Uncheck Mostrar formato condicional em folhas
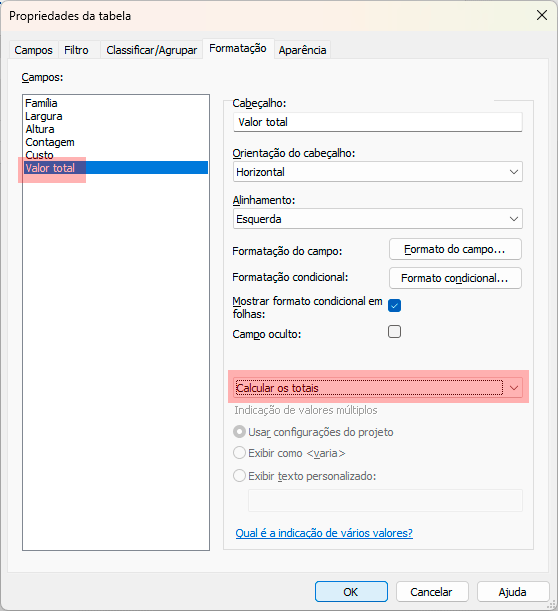 394,306
